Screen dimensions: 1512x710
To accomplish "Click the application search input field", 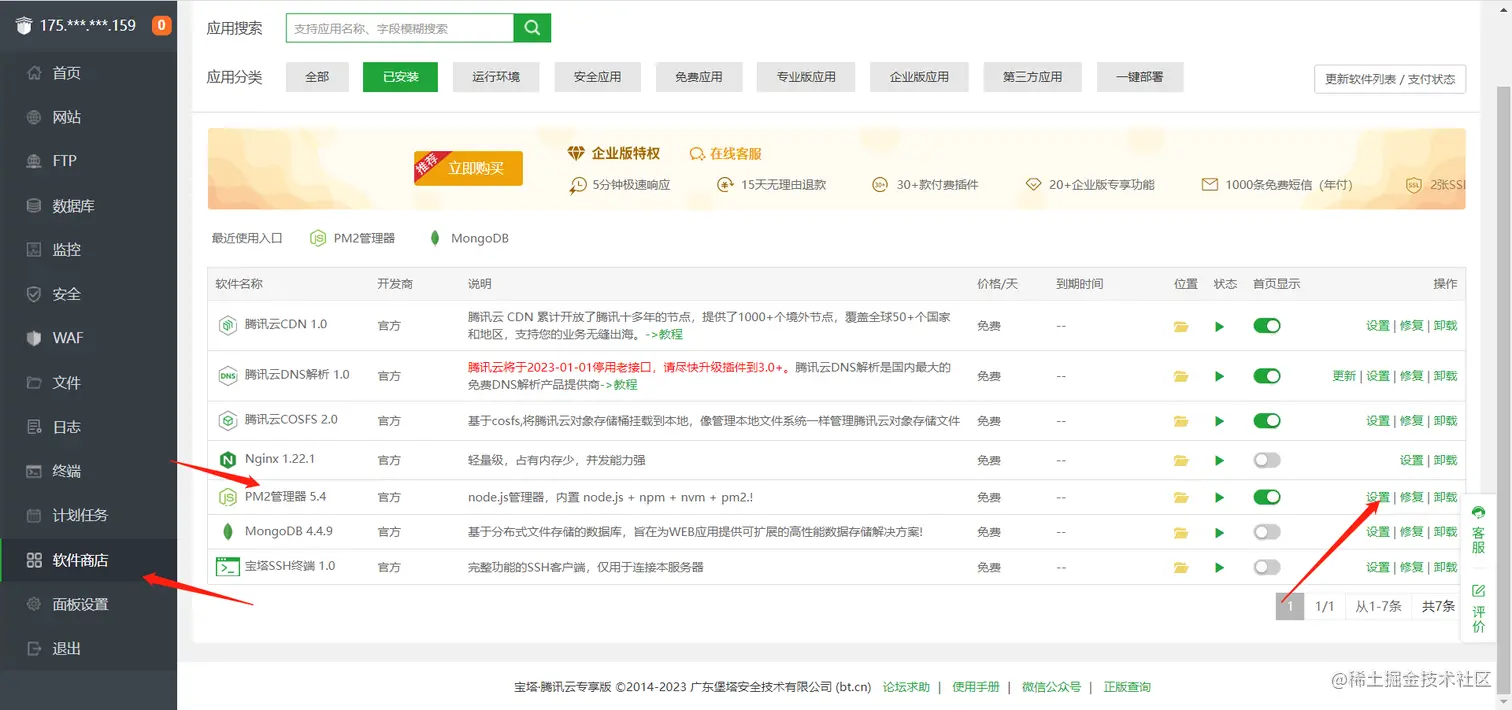I will click(x=400, y=28).
